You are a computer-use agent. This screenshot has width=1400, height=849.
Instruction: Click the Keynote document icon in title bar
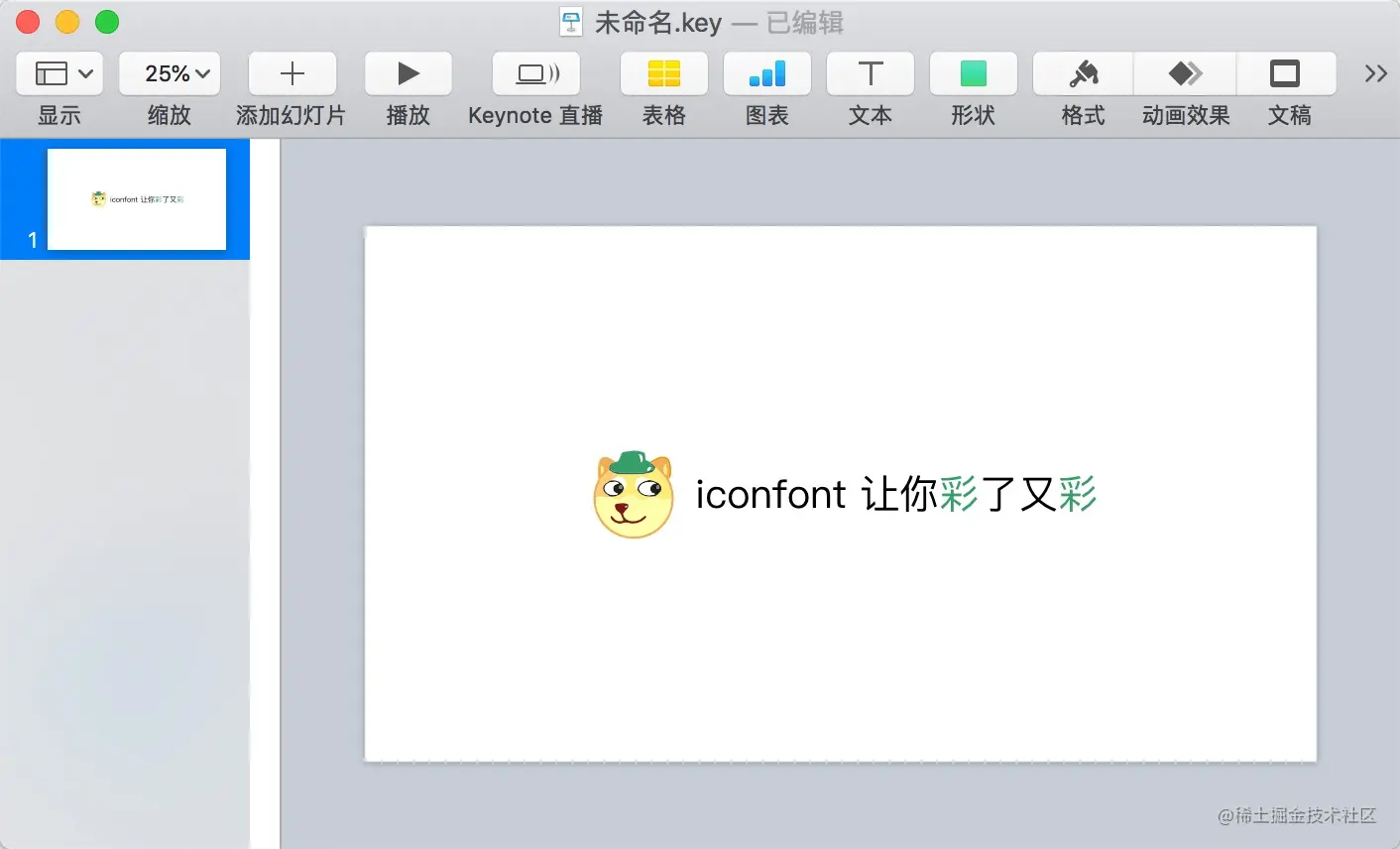pos(570,22)
